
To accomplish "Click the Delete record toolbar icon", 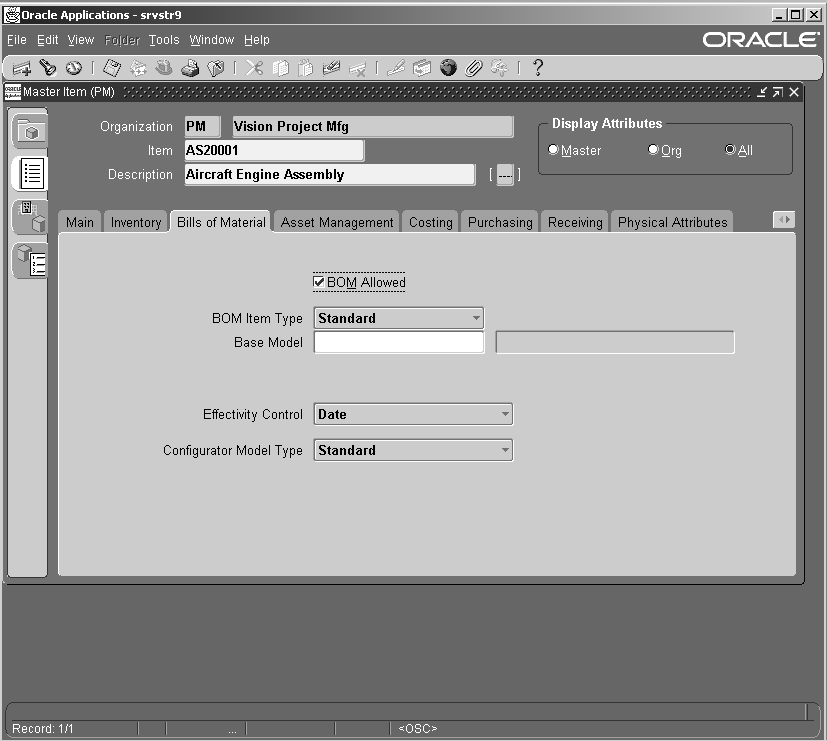I will (x=358, y=69).
